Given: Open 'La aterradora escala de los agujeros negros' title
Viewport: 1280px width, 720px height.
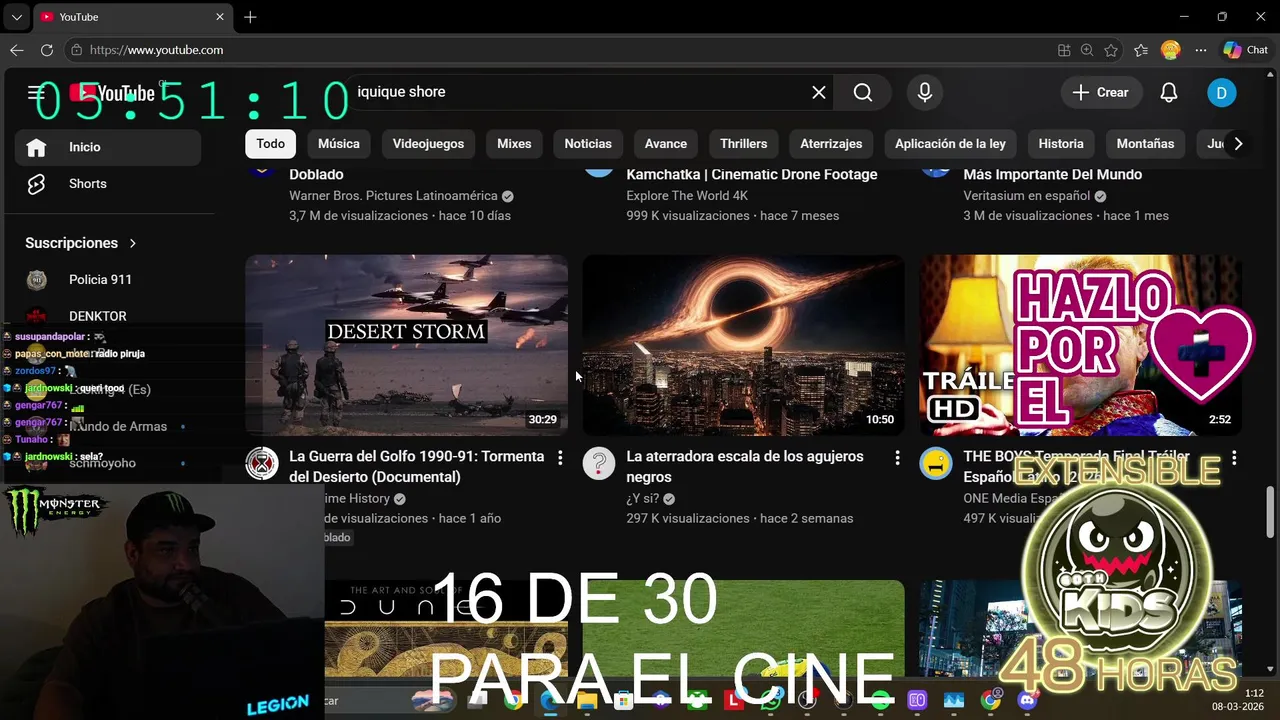Looking at the screenshot, I should pyautogui.click(x=745, y=467).
